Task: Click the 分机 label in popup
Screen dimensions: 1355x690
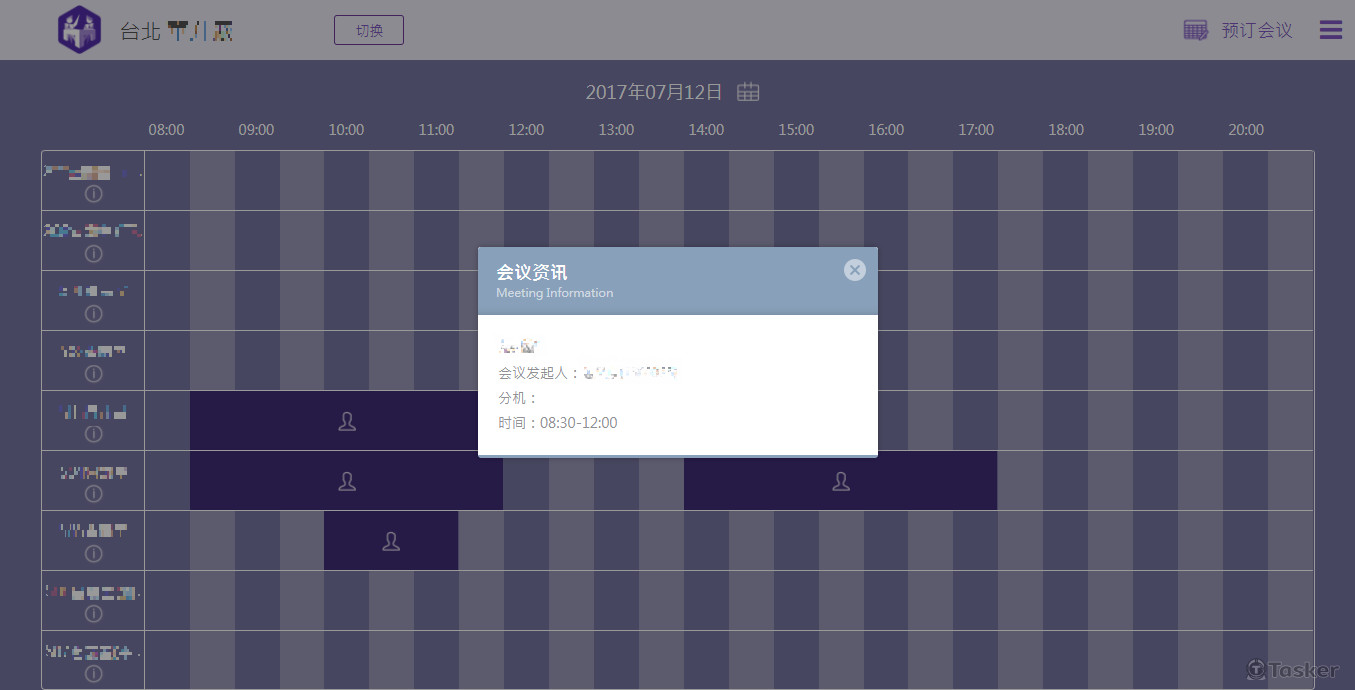Action: (518, 398)
